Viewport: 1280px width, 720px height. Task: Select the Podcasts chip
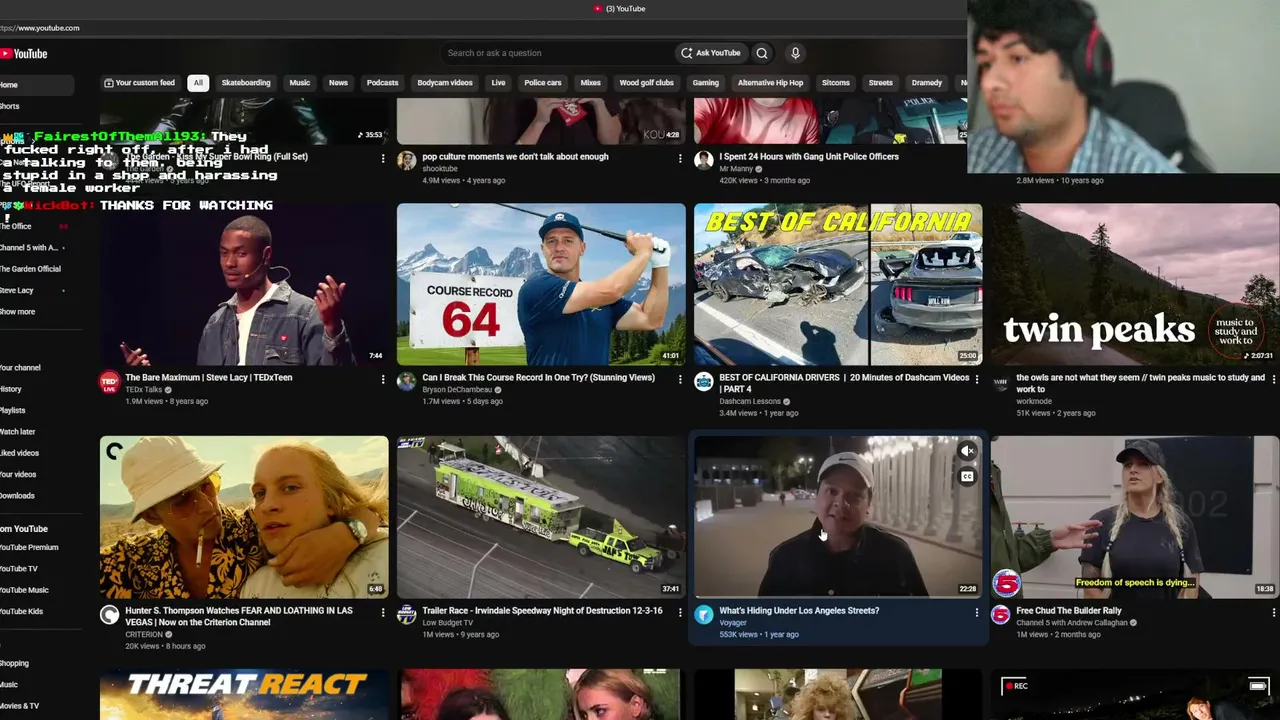pyautogui.click(x=383, y=83)
